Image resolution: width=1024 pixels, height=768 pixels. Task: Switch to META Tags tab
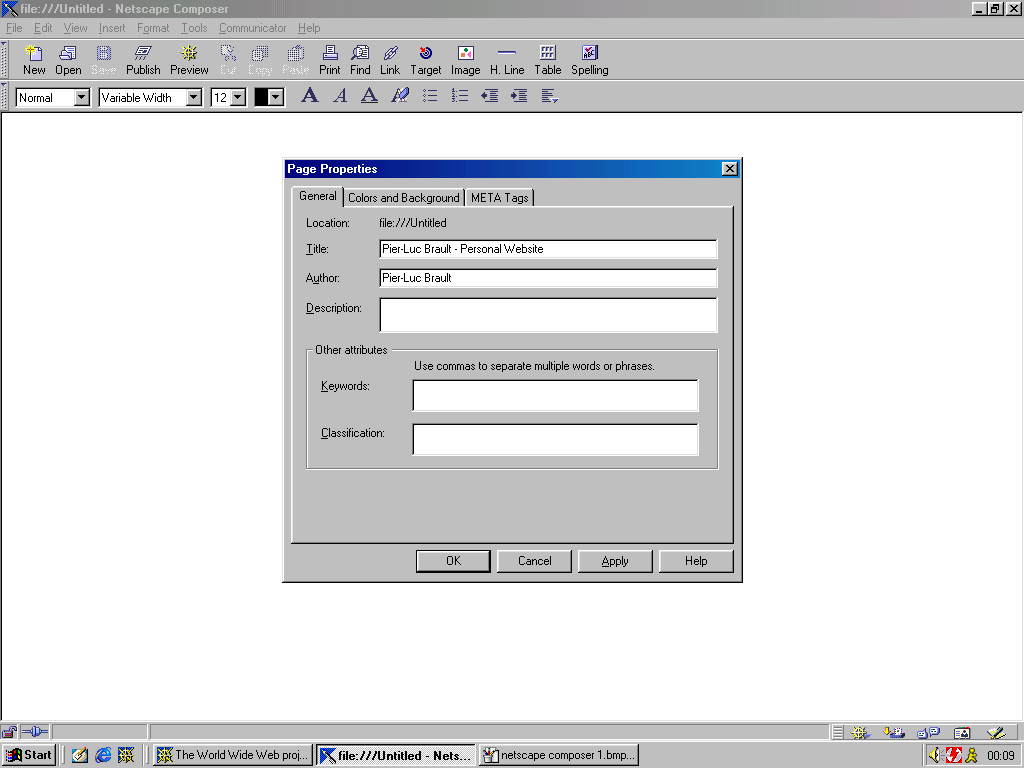[x=500, y=198]
